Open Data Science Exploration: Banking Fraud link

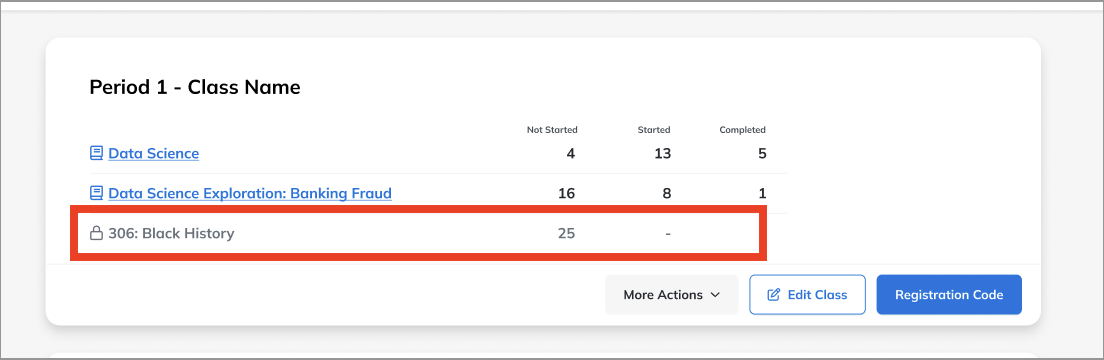click(x=250, y=193)
